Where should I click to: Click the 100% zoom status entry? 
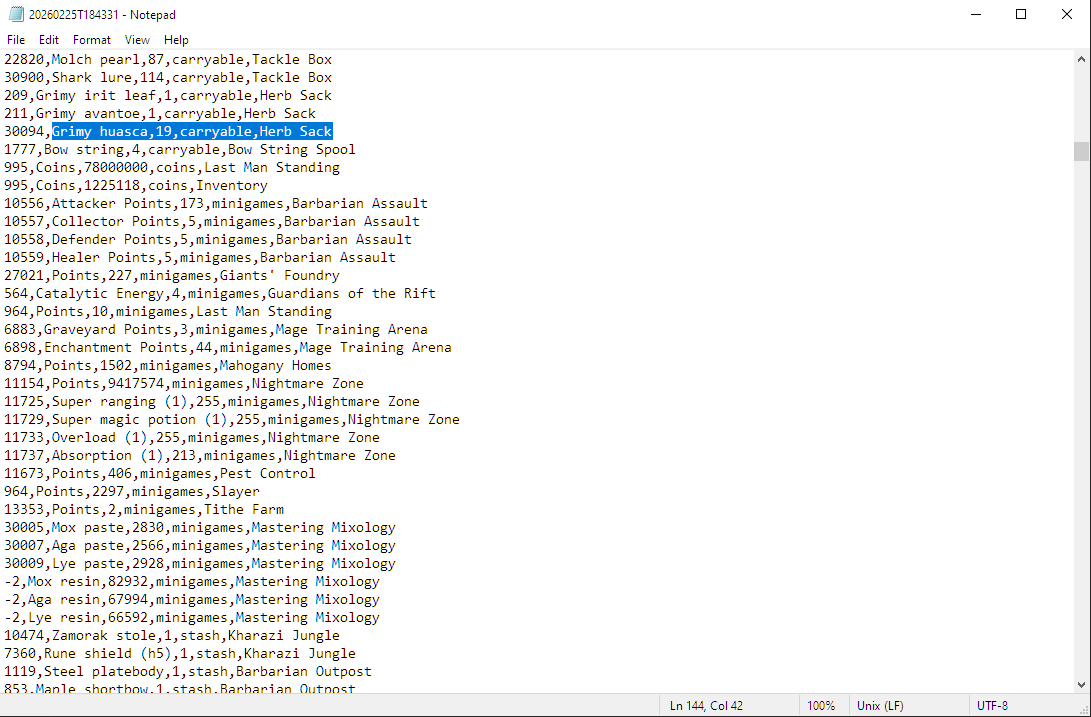(x=821, y=706)
